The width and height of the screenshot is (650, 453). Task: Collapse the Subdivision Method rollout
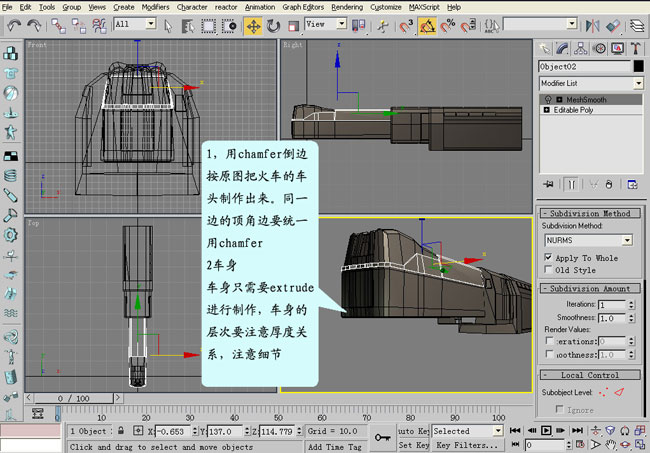(x=590, y=213)
